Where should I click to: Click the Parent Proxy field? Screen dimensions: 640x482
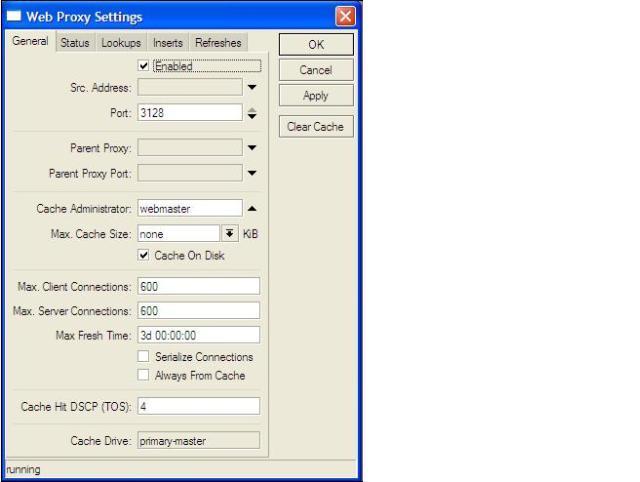[x=190, y=148]
